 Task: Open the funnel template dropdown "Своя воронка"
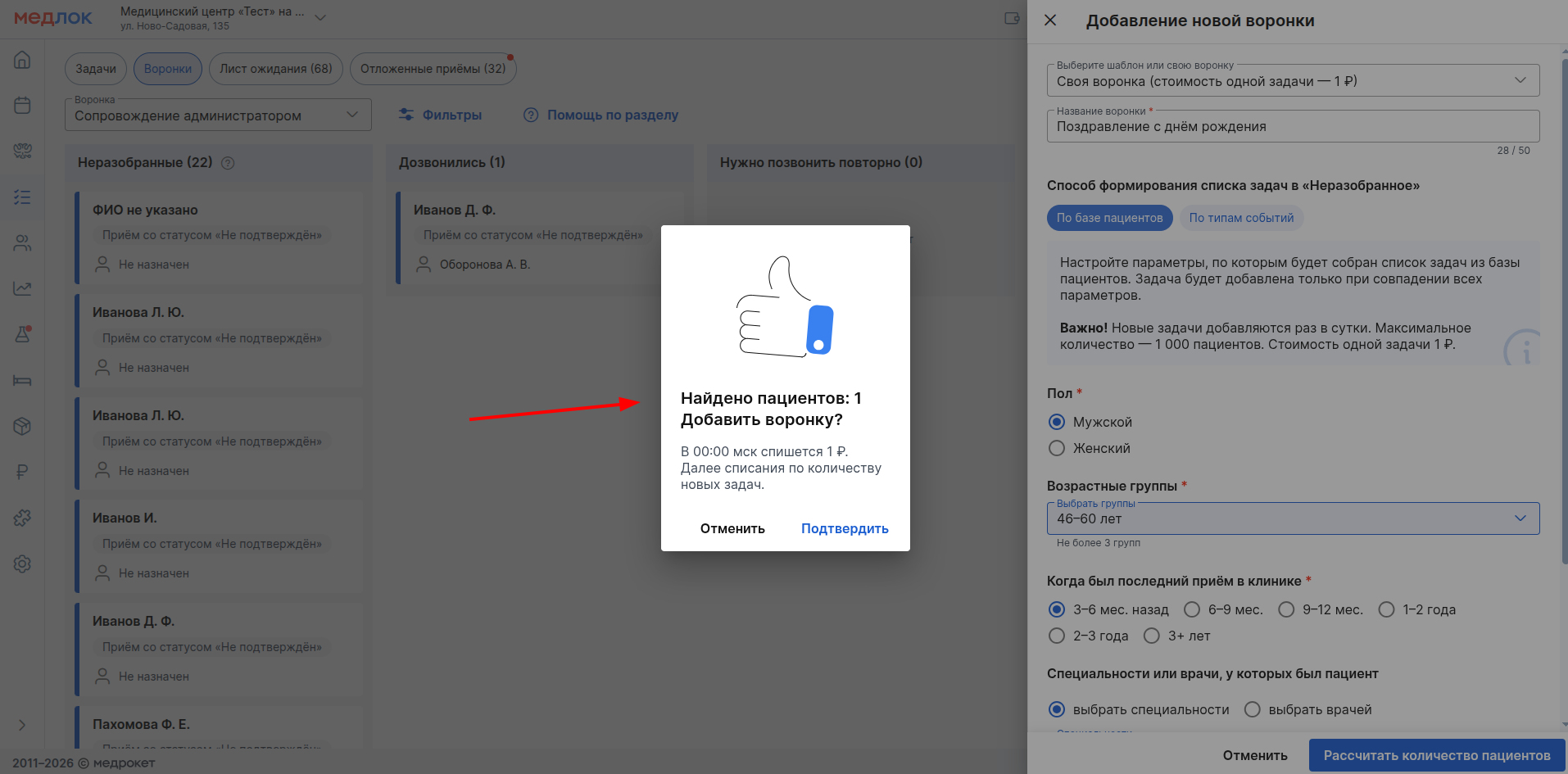point(1292,81)
